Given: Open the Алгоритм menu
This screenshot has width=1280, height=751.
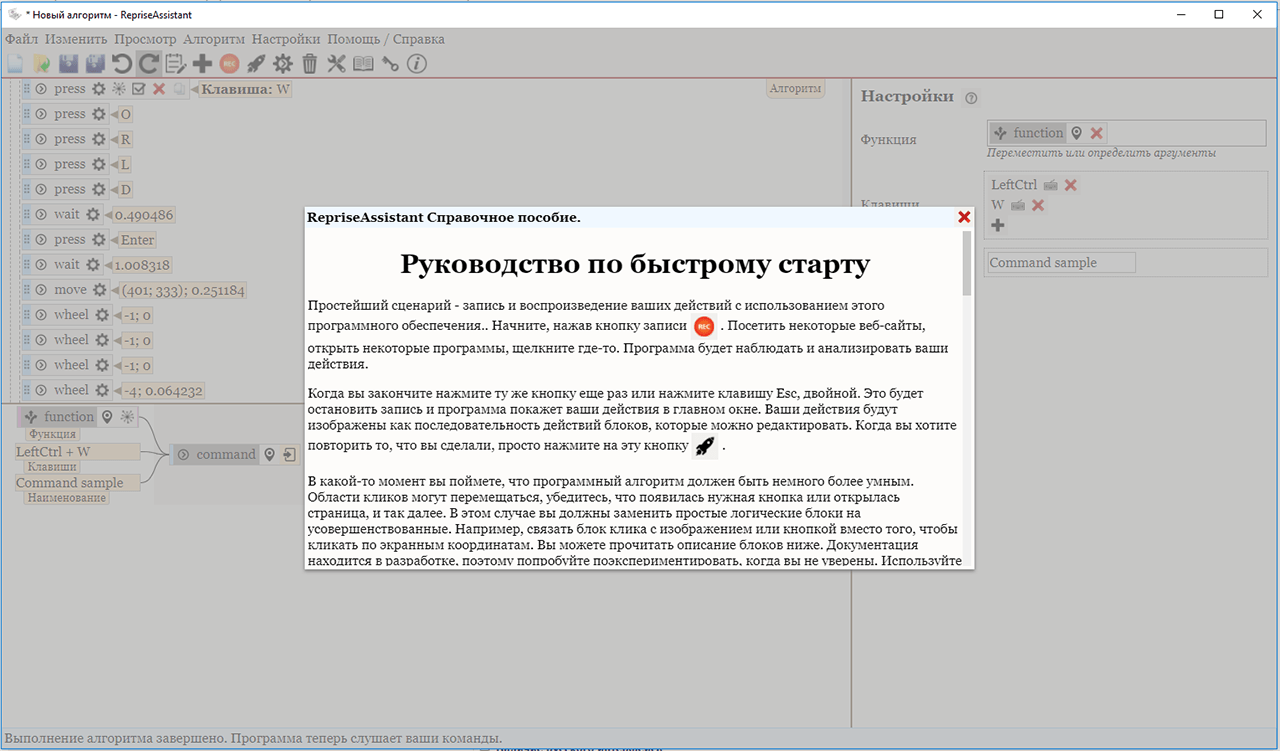Looking at the screenshot, I should click(213, 39).
